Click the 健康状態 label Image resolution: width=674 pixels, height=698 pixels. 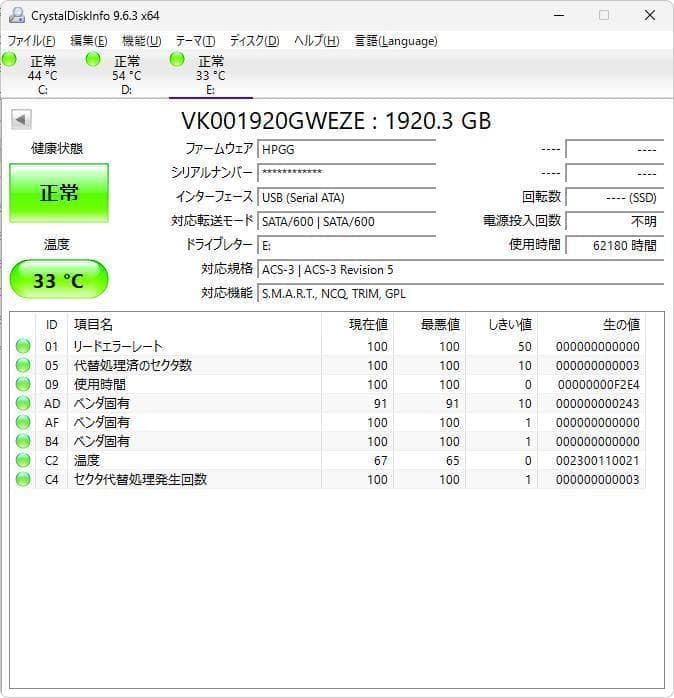coord(57,148)
